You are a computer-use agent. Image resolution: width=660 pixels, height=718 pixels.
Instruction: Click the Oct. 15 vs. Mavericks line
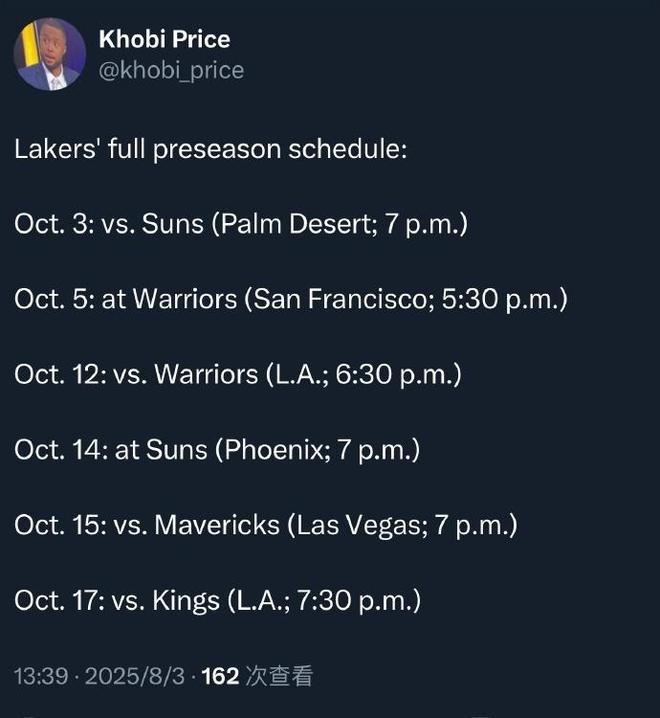(x=266, y=525)
